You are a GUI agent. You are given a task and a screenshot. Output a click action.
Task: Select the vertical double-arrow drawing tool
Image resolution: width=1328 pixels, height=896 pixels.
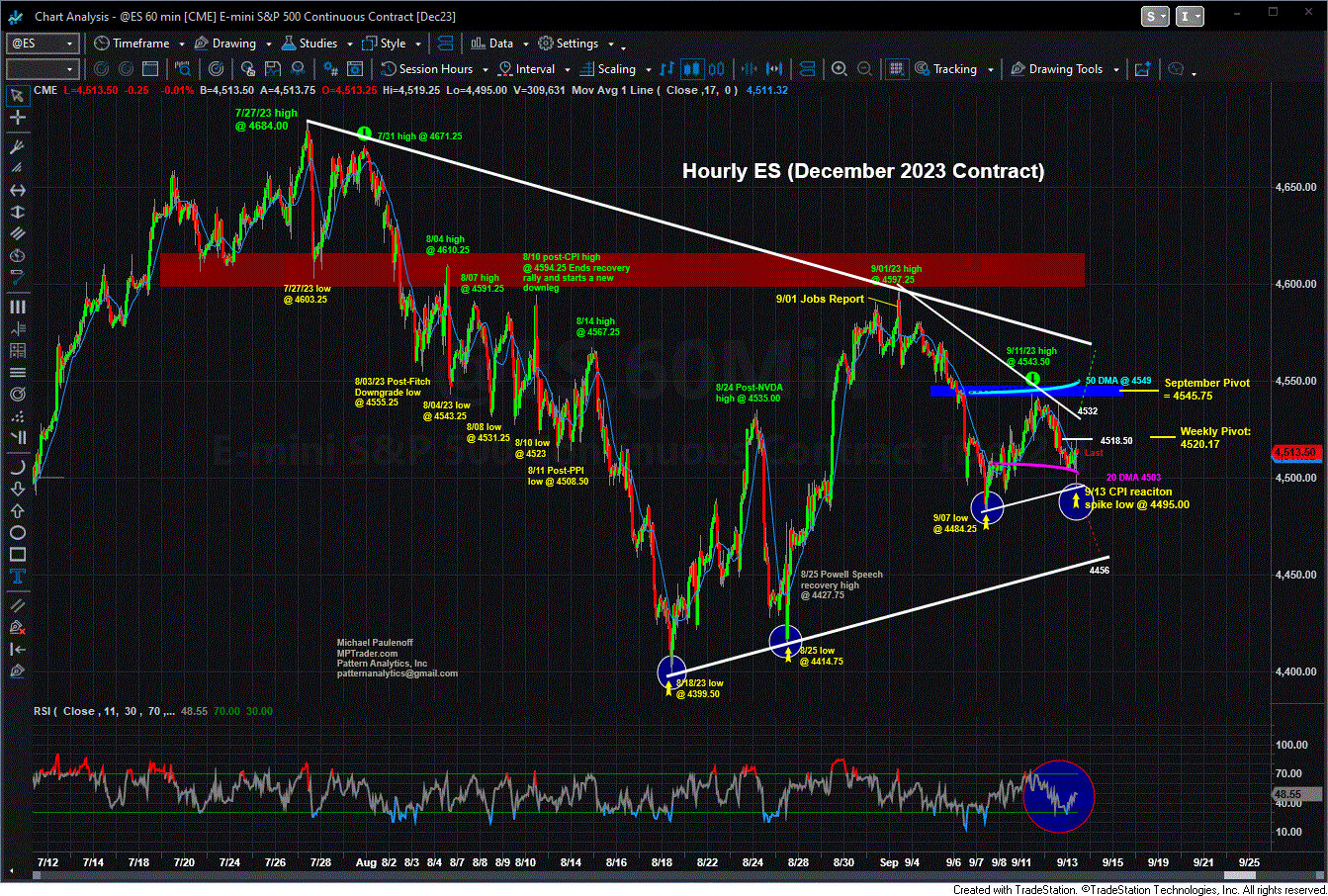(18, 214)
